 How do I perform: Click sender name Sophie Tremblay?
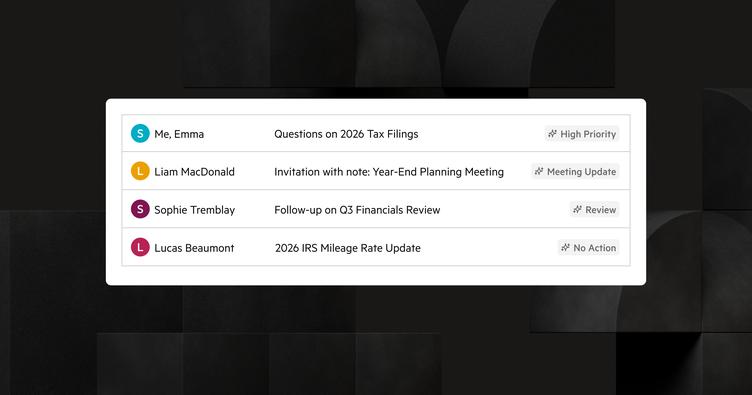pyautogui.click(x=195, y=210)
